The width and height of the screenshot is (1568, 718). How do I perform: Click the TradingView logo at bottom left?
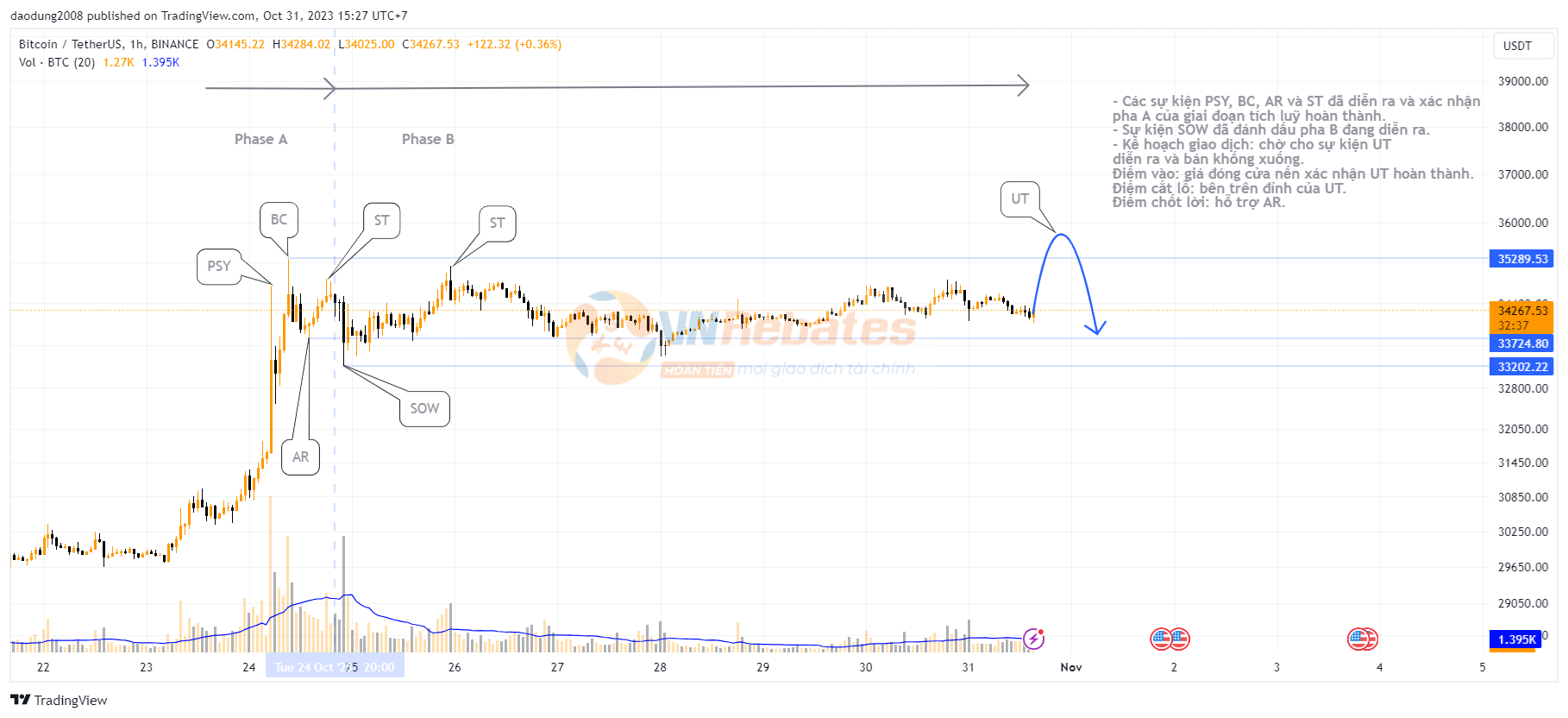[59, 700]
